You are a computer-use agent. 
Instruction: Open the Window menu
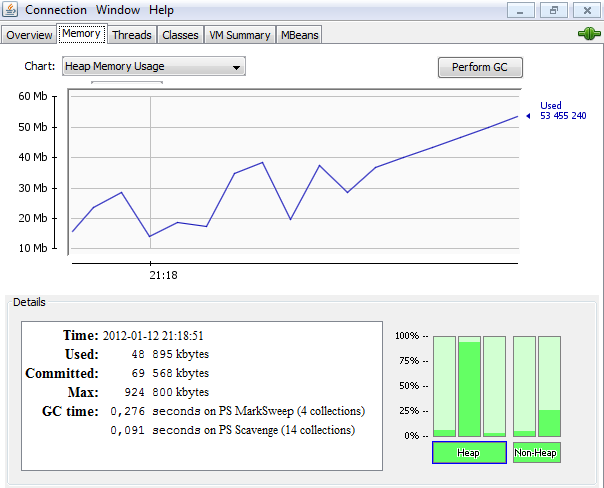[118, 10]
